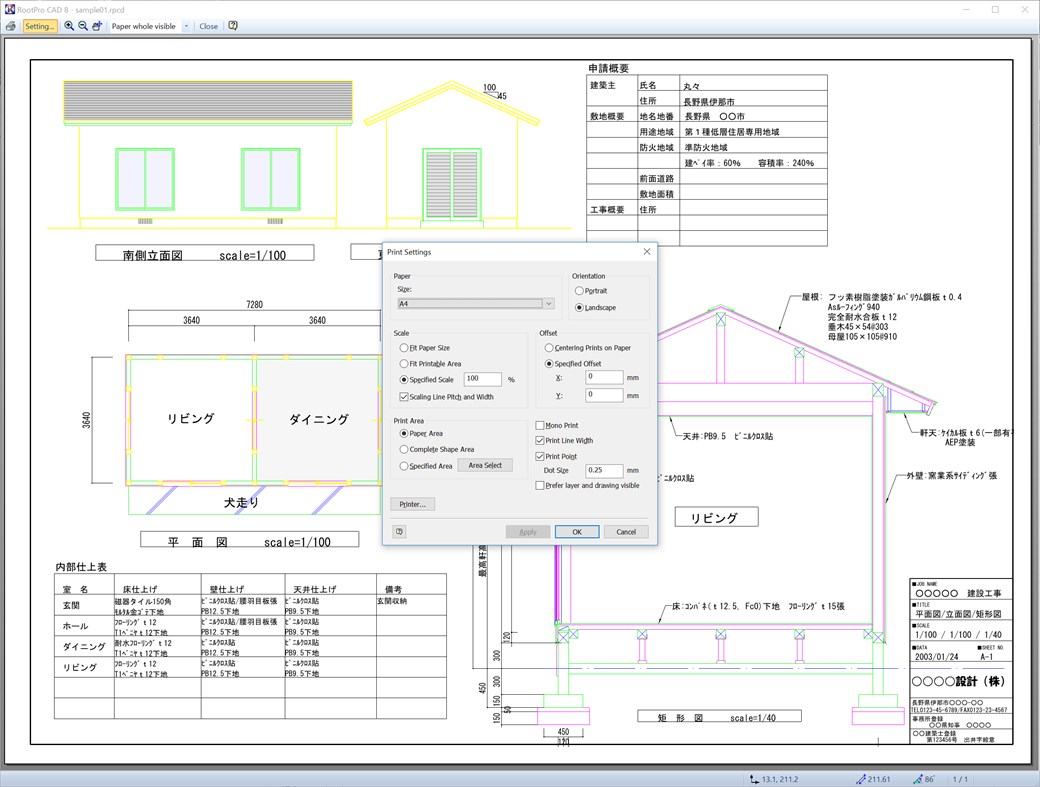1040x787 pixels.
Task: Open toolbar Help using the question mark icon
Action: (x=233, y=26)
